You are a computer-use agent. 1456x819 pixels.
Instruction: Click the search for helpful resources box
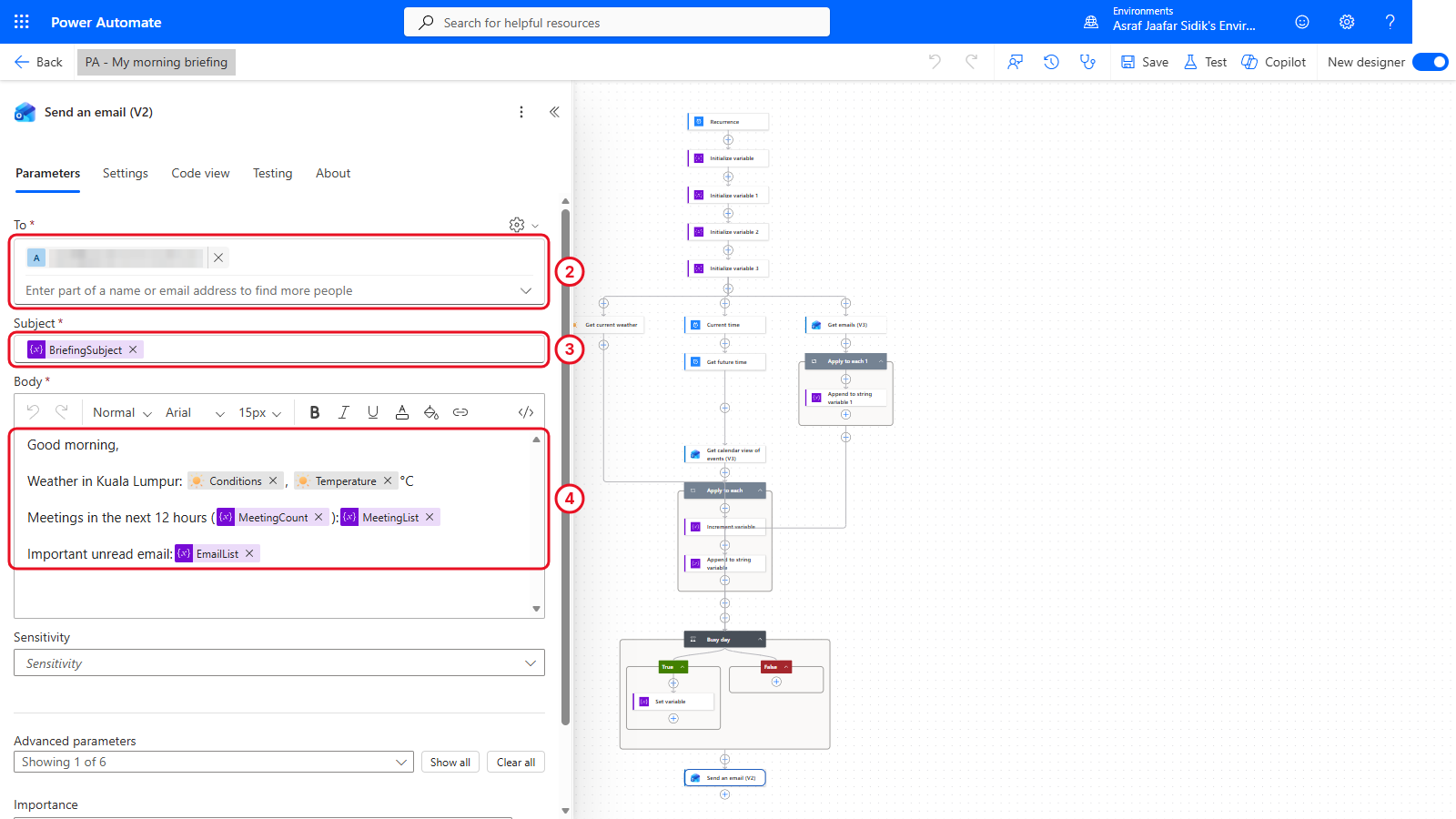(x=617, y=22)
